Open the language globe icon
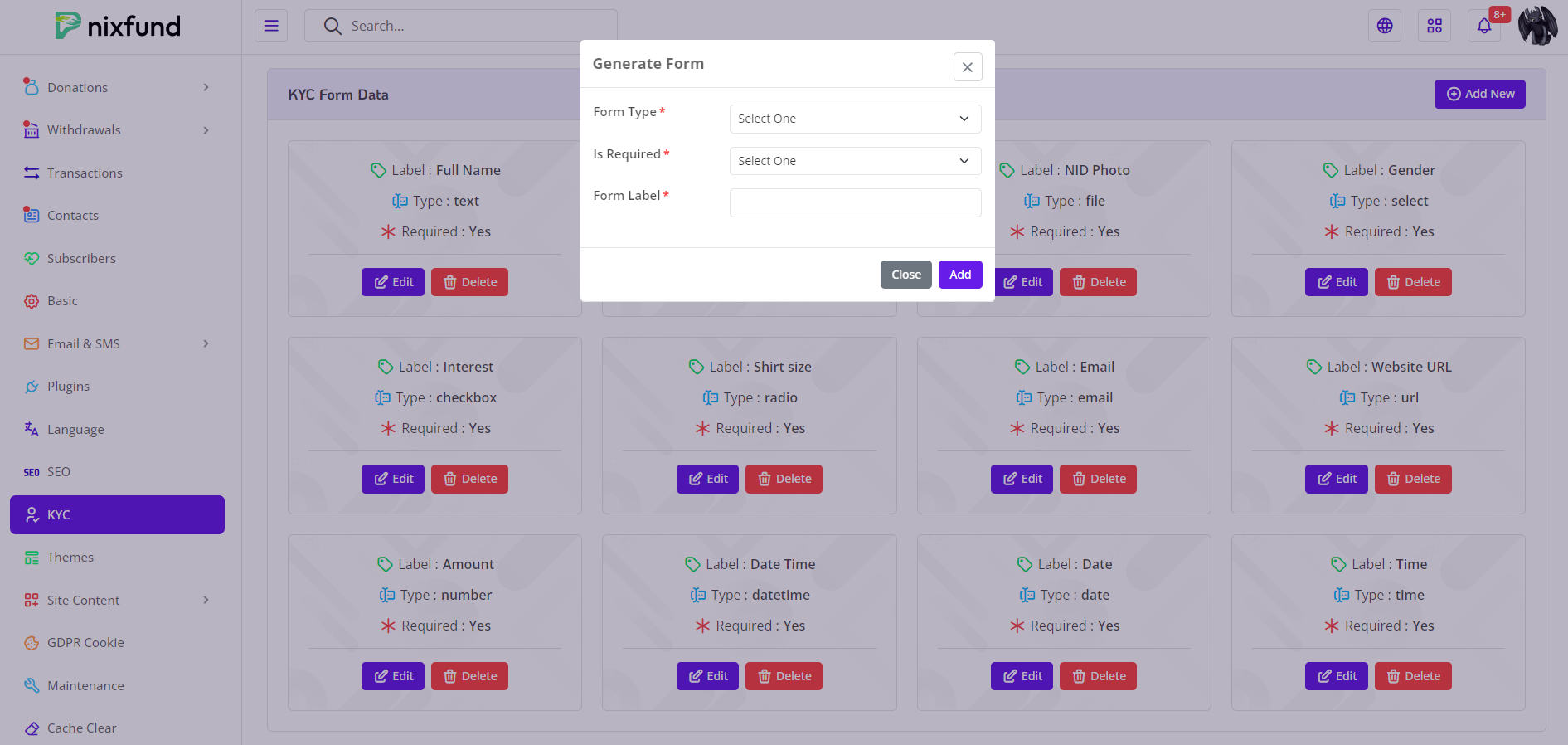Viewport: 1568px width, 745px height. (x=1384, y=26)
